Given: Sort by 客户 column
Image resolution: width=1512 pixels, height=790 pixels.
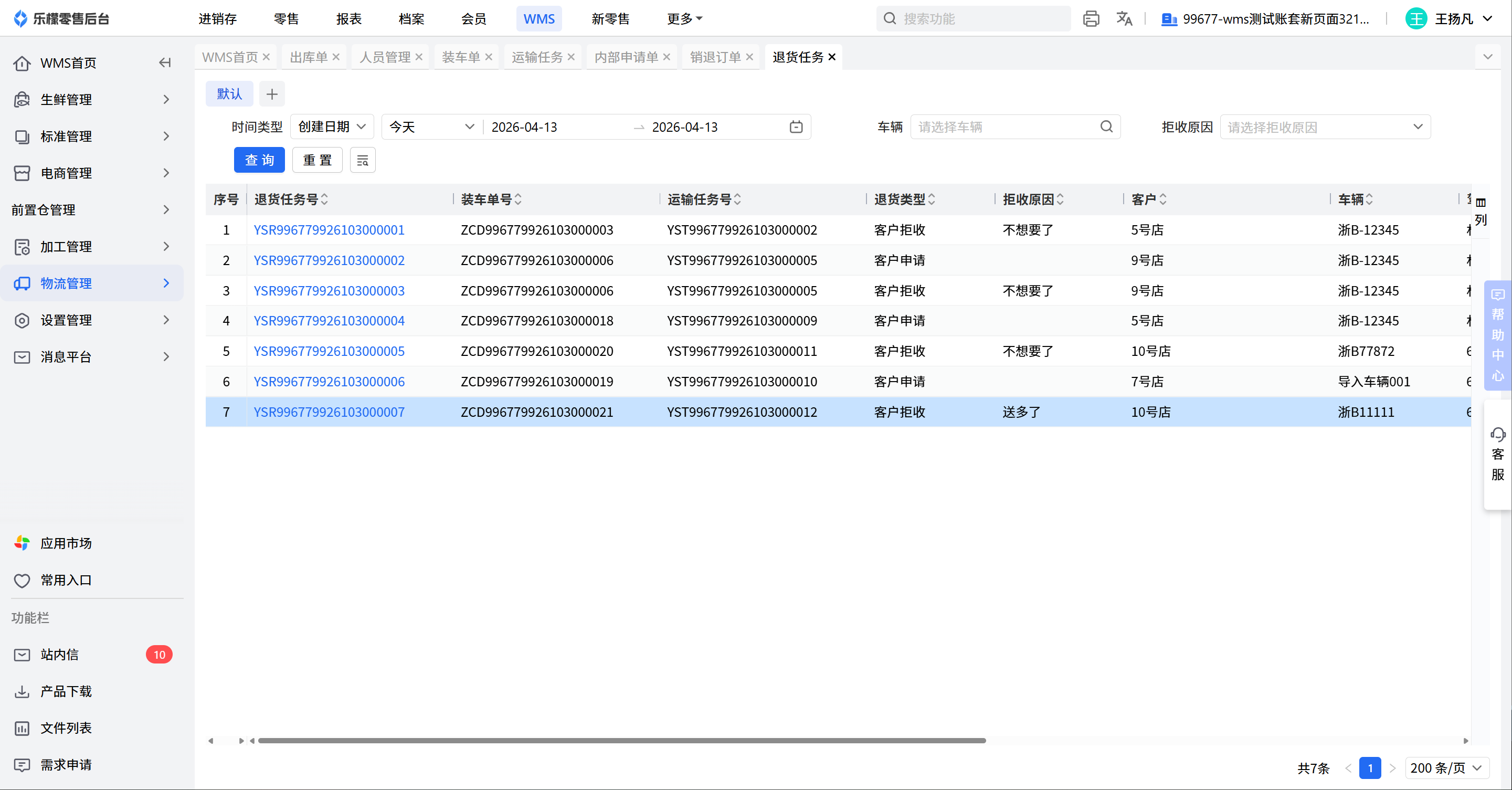Looking at the screenshot, I should tap(1163, 199).
